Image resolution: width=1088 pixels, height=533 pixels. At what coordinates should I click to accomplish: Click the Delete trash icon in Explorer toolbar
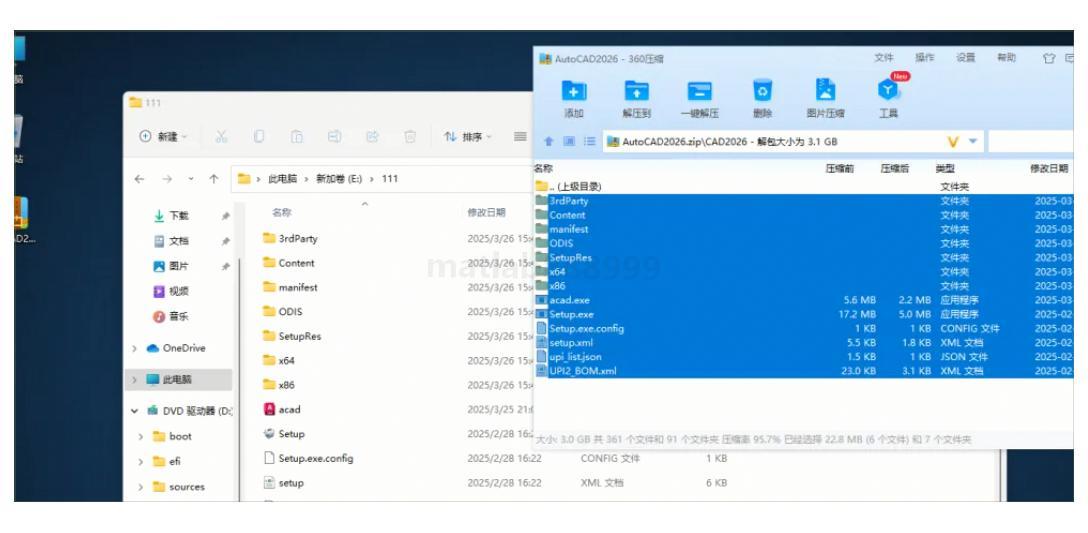[410, 137]
